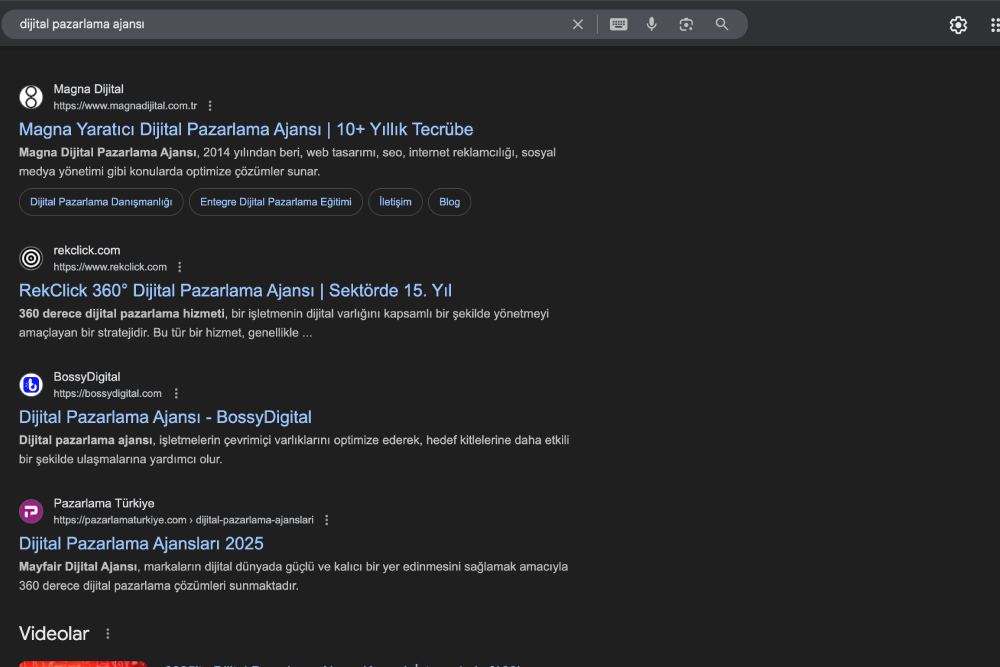Click the BossyDigital favicon

(x=31, y=385)
